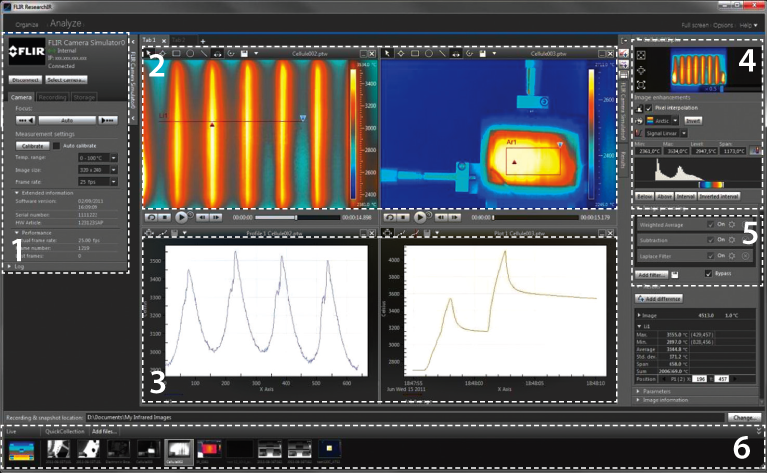Viewport: 767px width, 473px height.
Task: Enable the Auto calibrate checkbox
Action: click(x=56, y=145)
